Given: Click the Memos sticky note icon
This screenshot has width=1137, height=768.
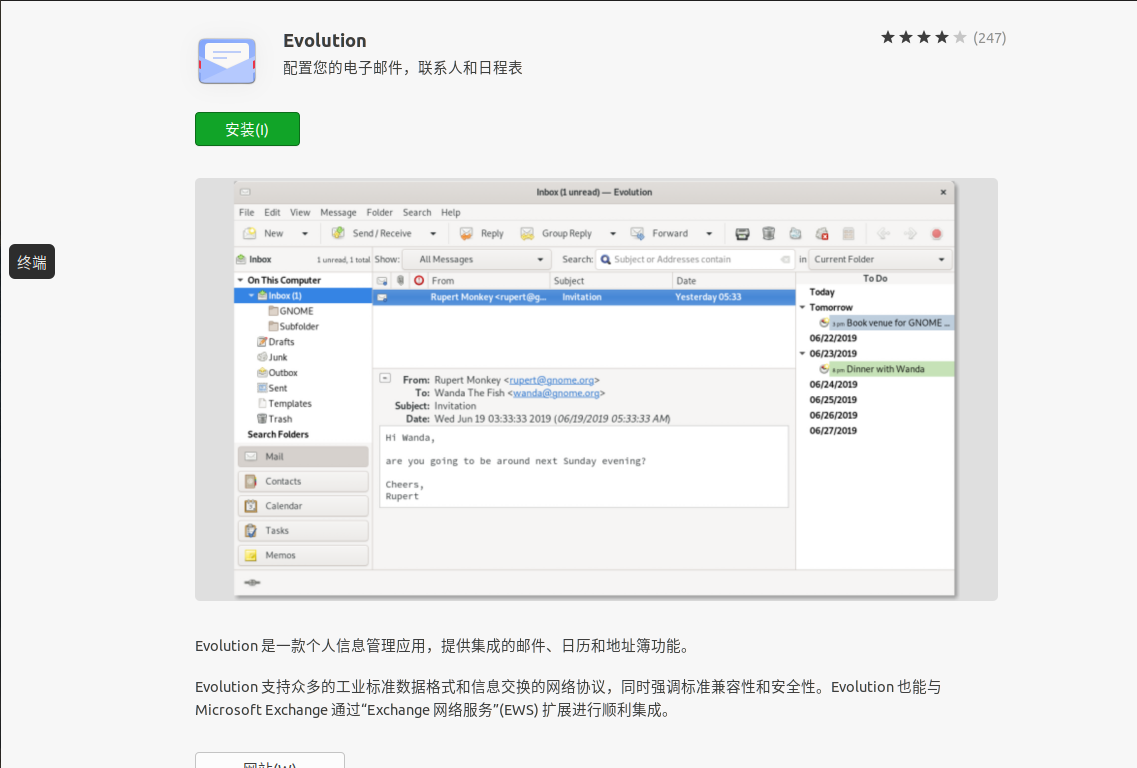Looking at the screenshot, I should coord(251,556).
